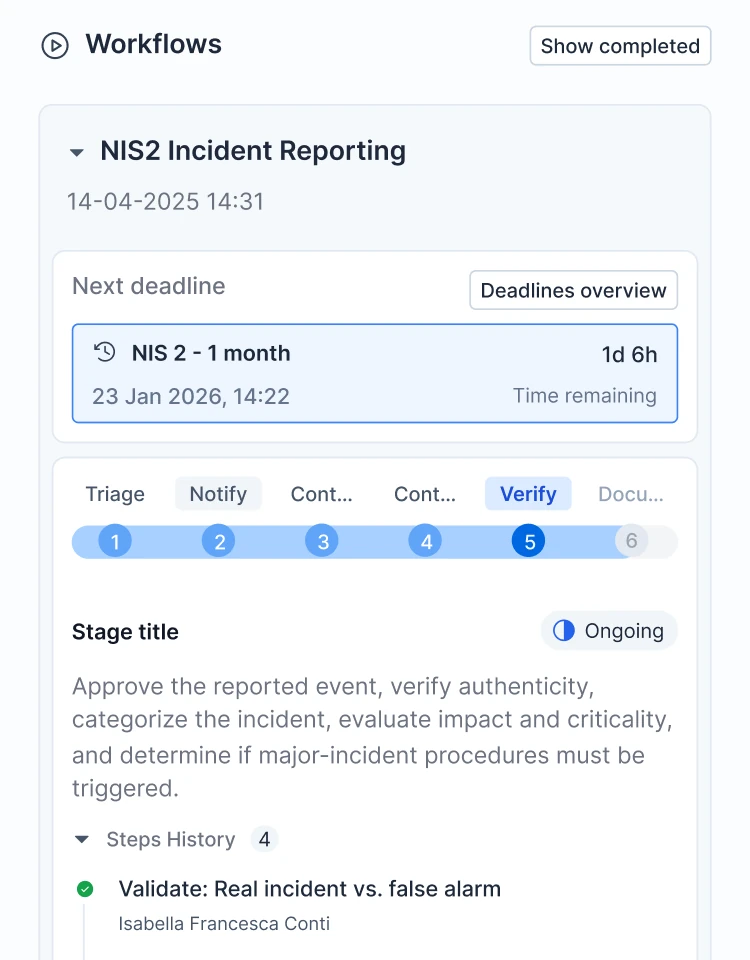Click the Ongoing status badge
The width and height of the screenshot is (750, 960).
(x=609, y=631)
